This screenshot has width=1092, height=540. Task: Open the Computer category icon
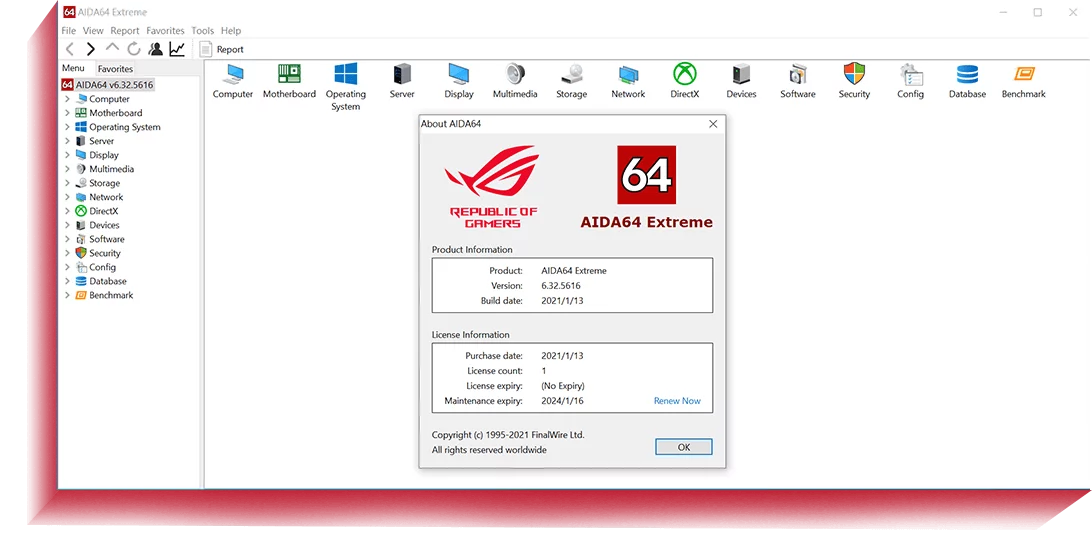pos(233,74)
